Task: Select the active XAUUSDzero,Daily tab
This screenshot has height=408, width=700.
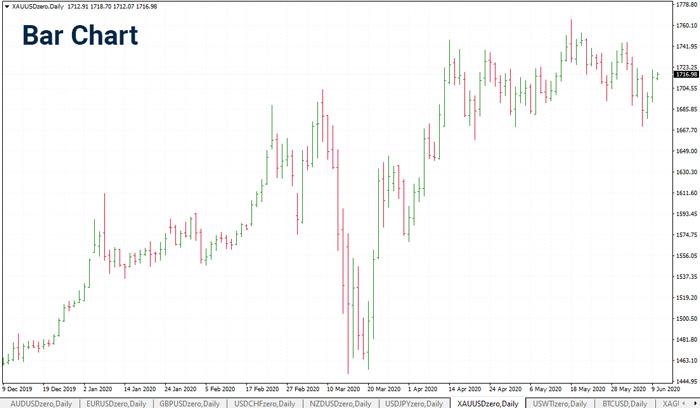Action: click(490, 402)
